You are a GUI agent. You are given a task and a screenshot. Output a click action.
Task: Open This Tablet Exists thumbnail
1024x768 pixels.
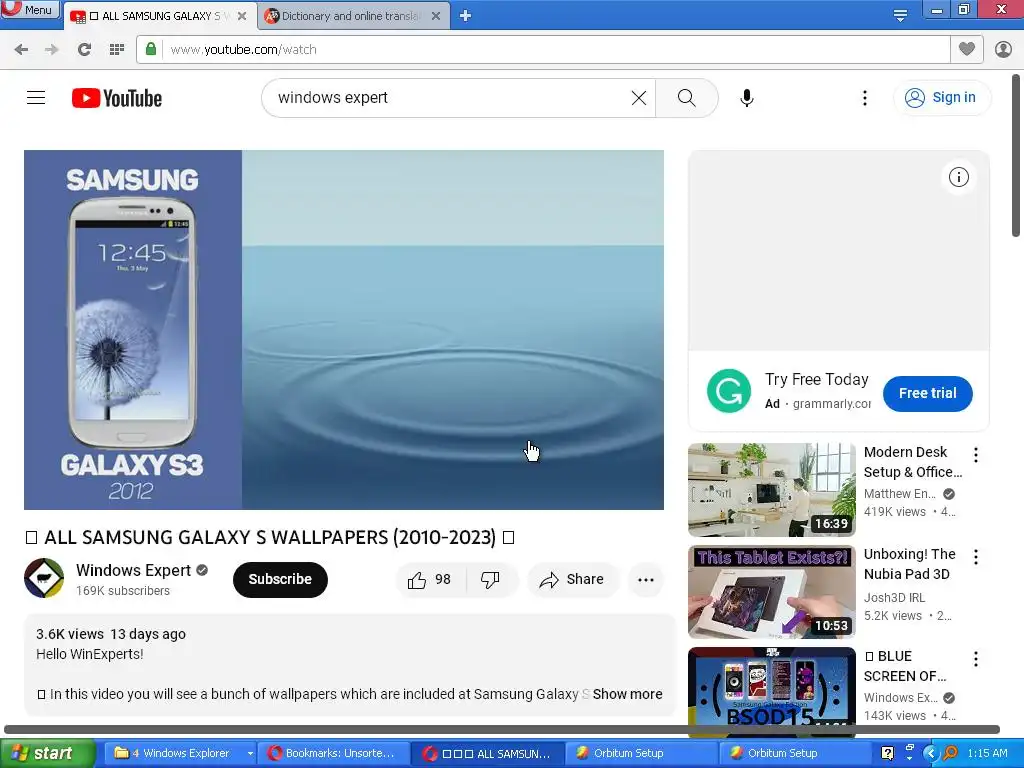[x=772, y=592]
